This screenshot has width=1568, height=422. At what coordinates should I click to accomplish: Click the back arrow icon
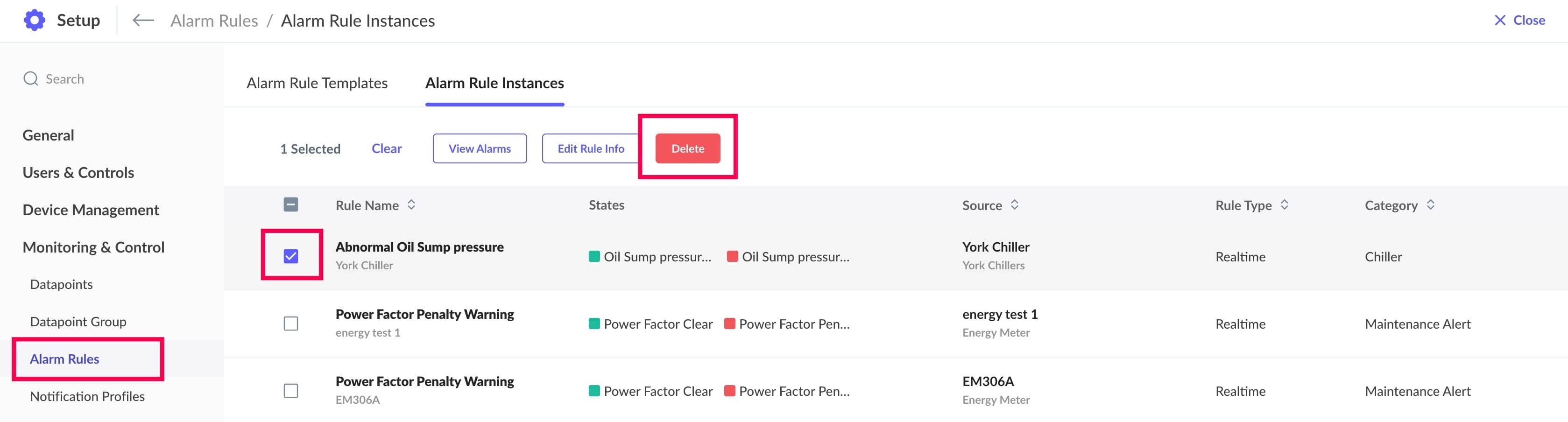(143, 21)
